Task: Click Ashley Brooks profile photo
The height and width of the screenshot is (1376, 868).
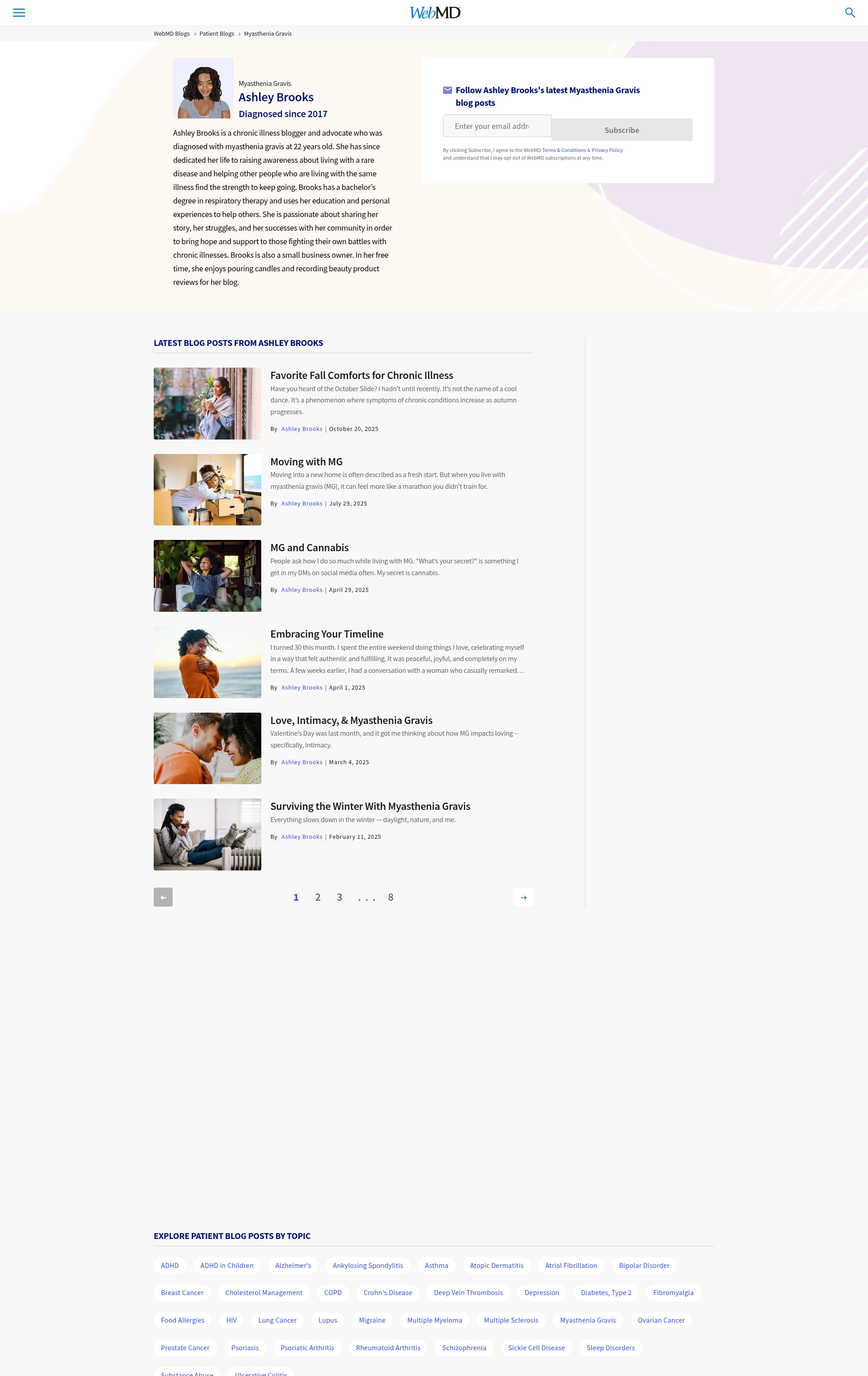Action: [x=203, y=88]
